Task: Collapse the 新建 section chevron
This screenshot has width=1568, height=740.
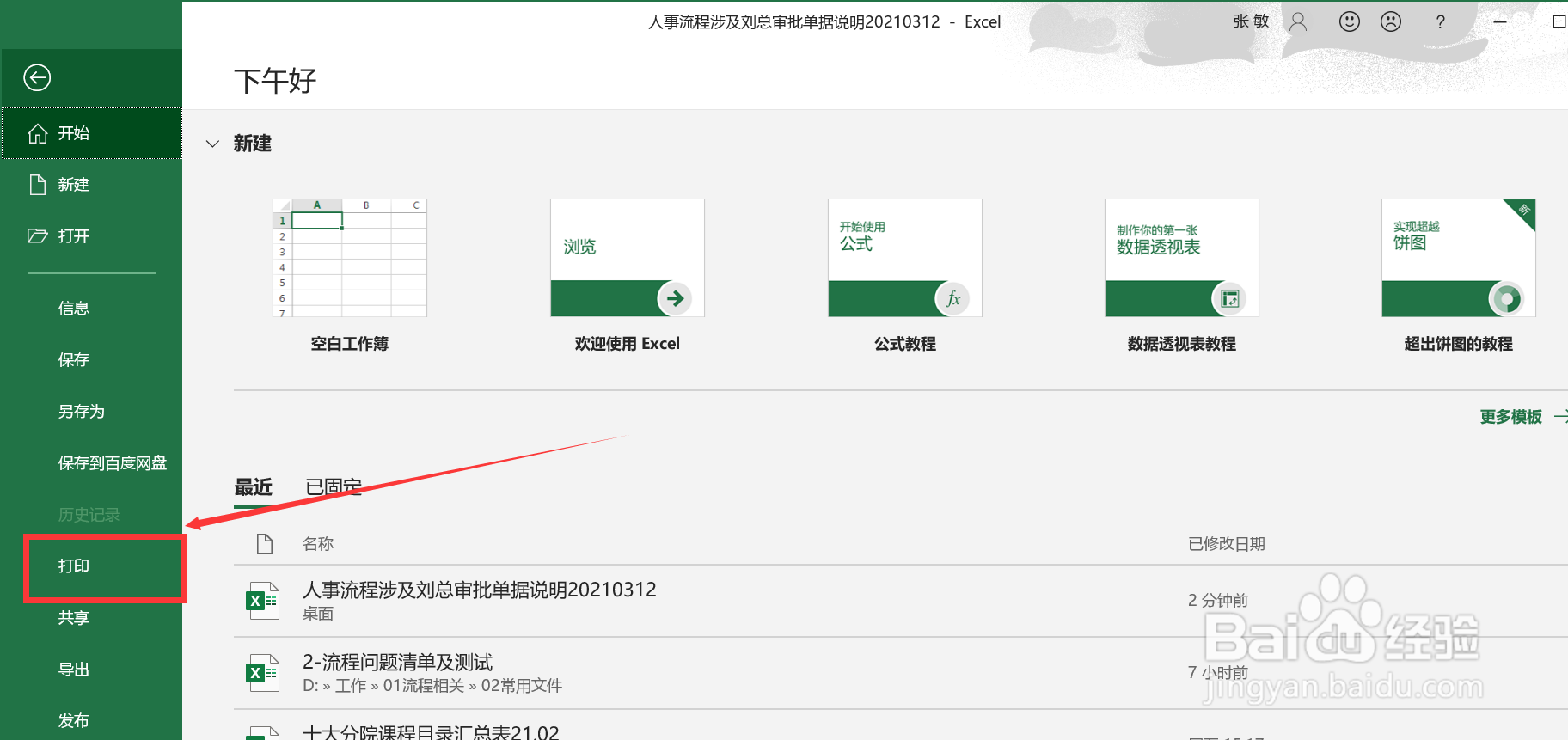Action: (212, 144)
